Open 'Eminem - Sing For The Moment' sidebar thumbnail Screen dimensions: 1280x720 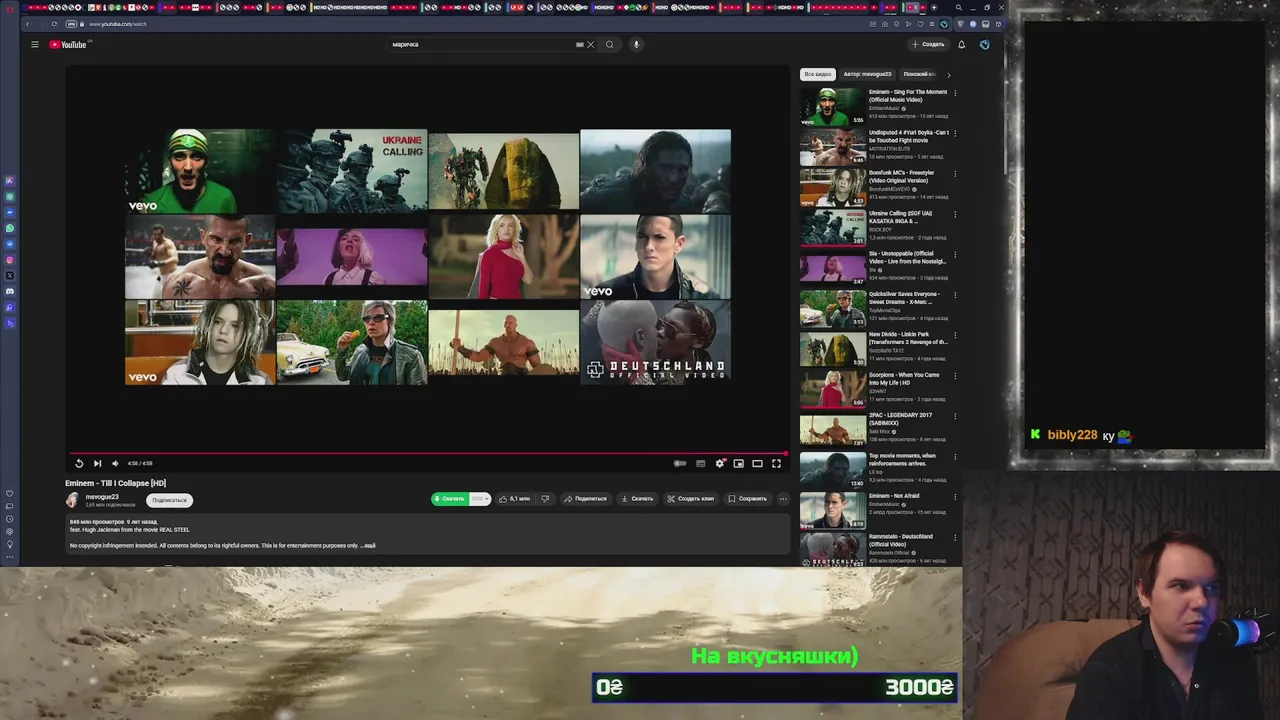coord(832,106)
